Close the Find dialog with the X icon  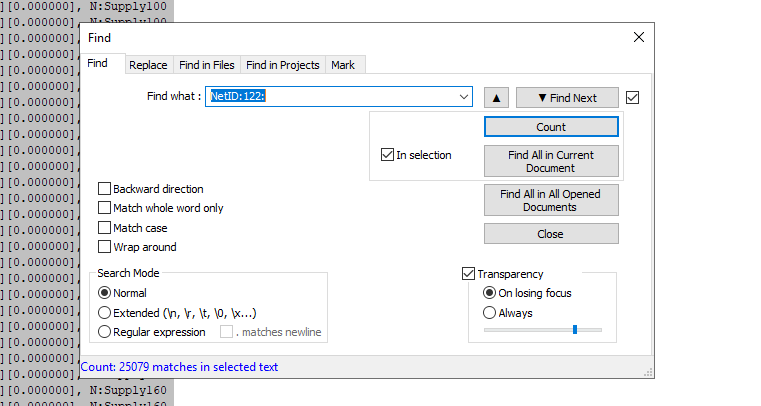(x=639, y=37)
